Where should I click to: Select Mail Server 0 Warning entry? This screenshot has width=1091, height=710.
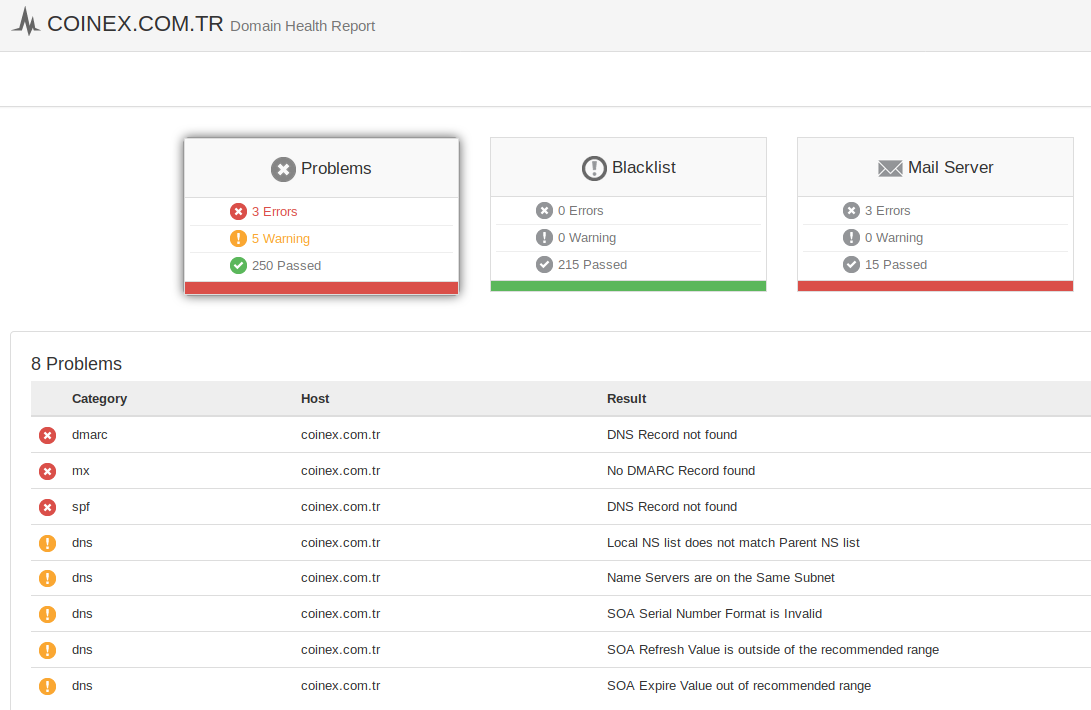click(x=893, y=237)
